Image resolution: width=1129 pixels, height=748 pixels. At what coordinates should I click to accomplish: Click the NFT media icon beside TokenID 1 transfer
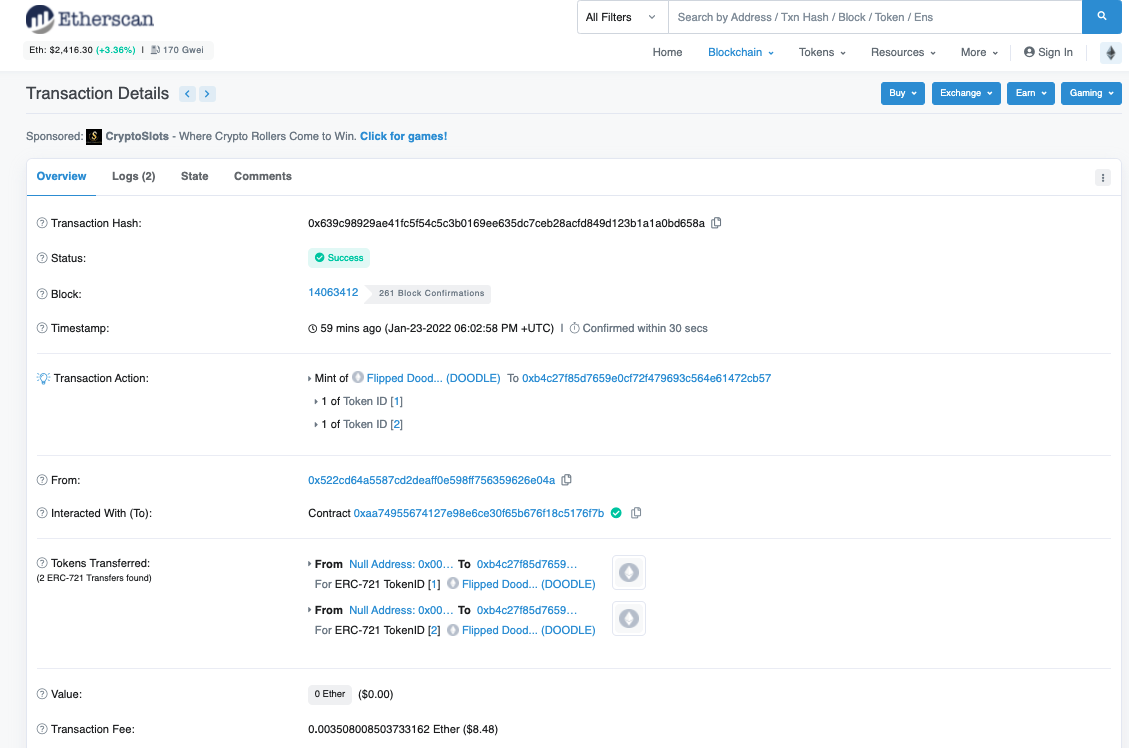pyautogui.click(x=628, y=572)
